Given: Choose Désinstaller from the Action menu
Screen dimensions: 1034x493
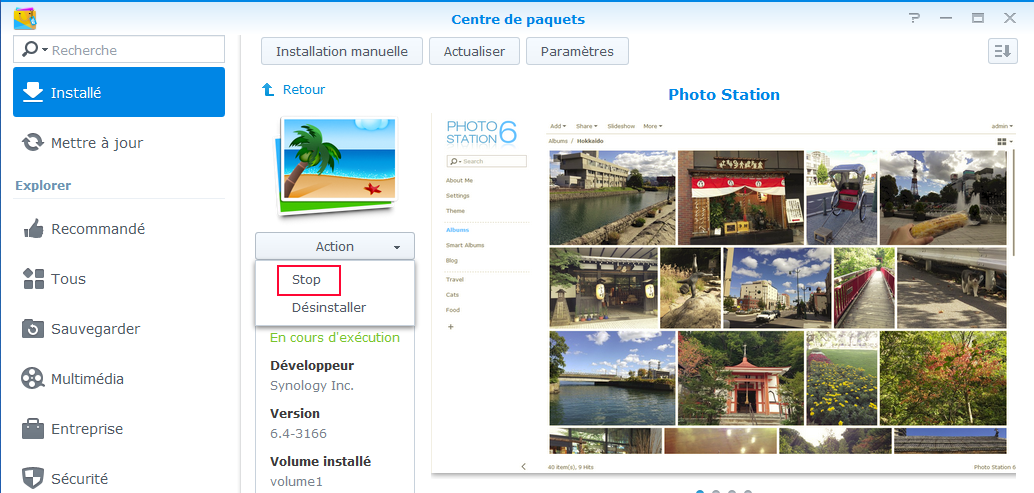Looking at the screenshot, I should pyautogui.click(x=328, y=308).
